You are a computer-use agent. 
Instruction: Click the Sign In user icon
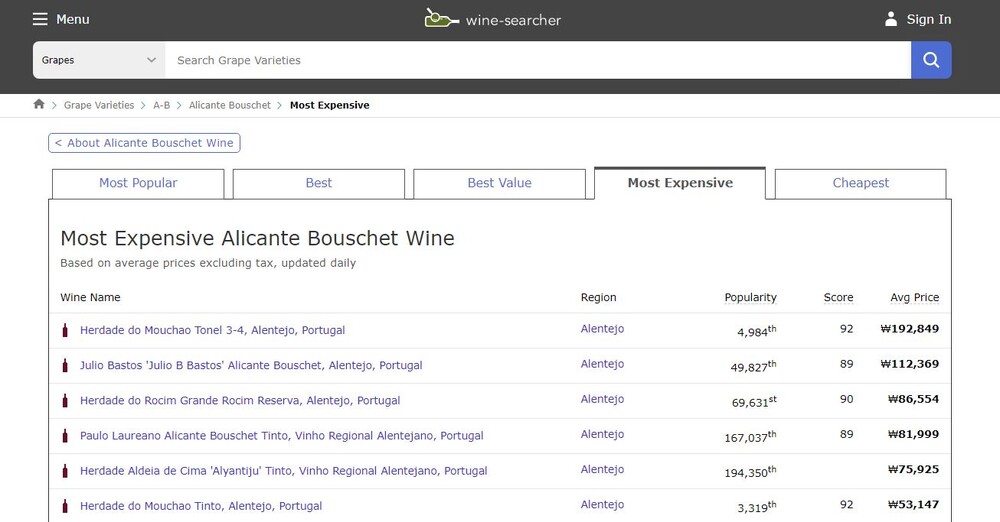pyautogui.click(x=890, y=19)
